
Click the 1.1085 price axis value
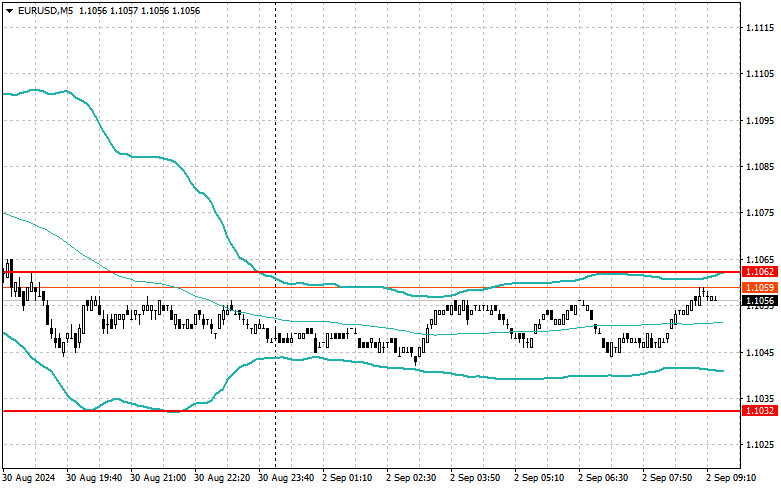tap(761, 167)
